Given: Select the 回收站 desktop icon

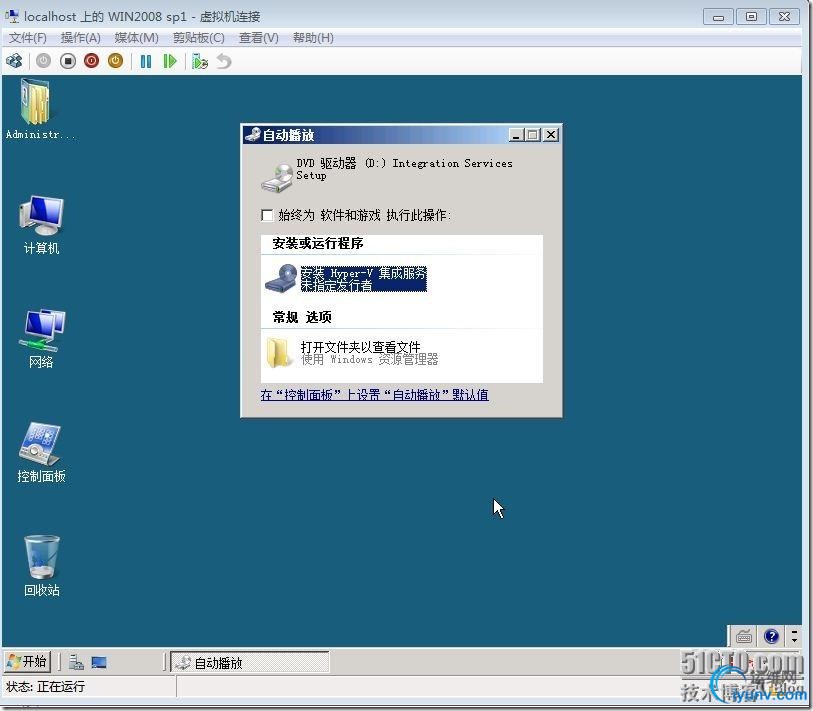Looking at the screenshot, I should tap(41, 565).
